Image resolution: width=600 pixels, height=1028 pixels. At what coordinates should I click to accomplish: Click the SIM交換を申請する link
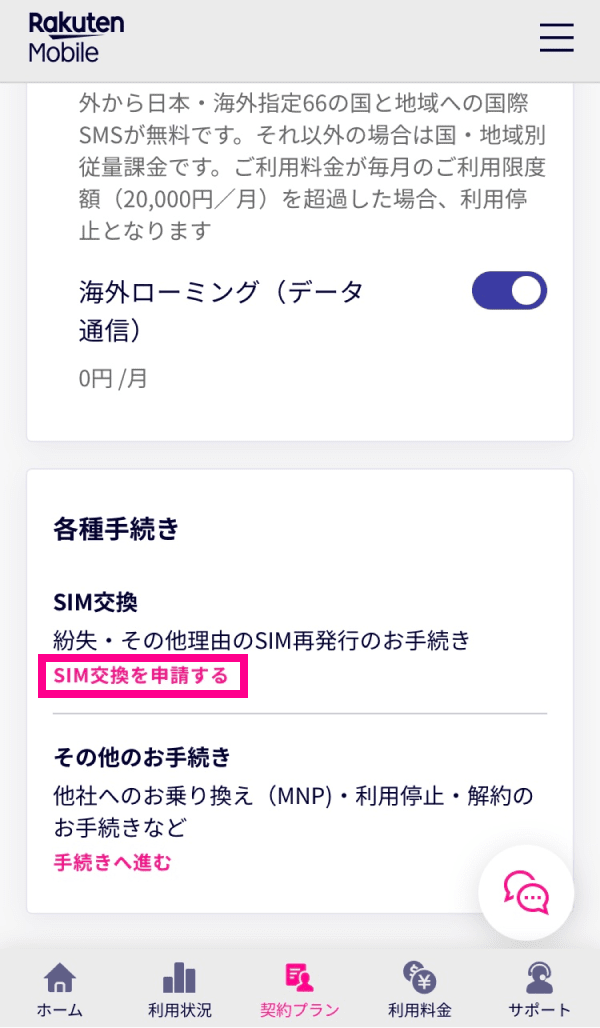pos(141,675)
